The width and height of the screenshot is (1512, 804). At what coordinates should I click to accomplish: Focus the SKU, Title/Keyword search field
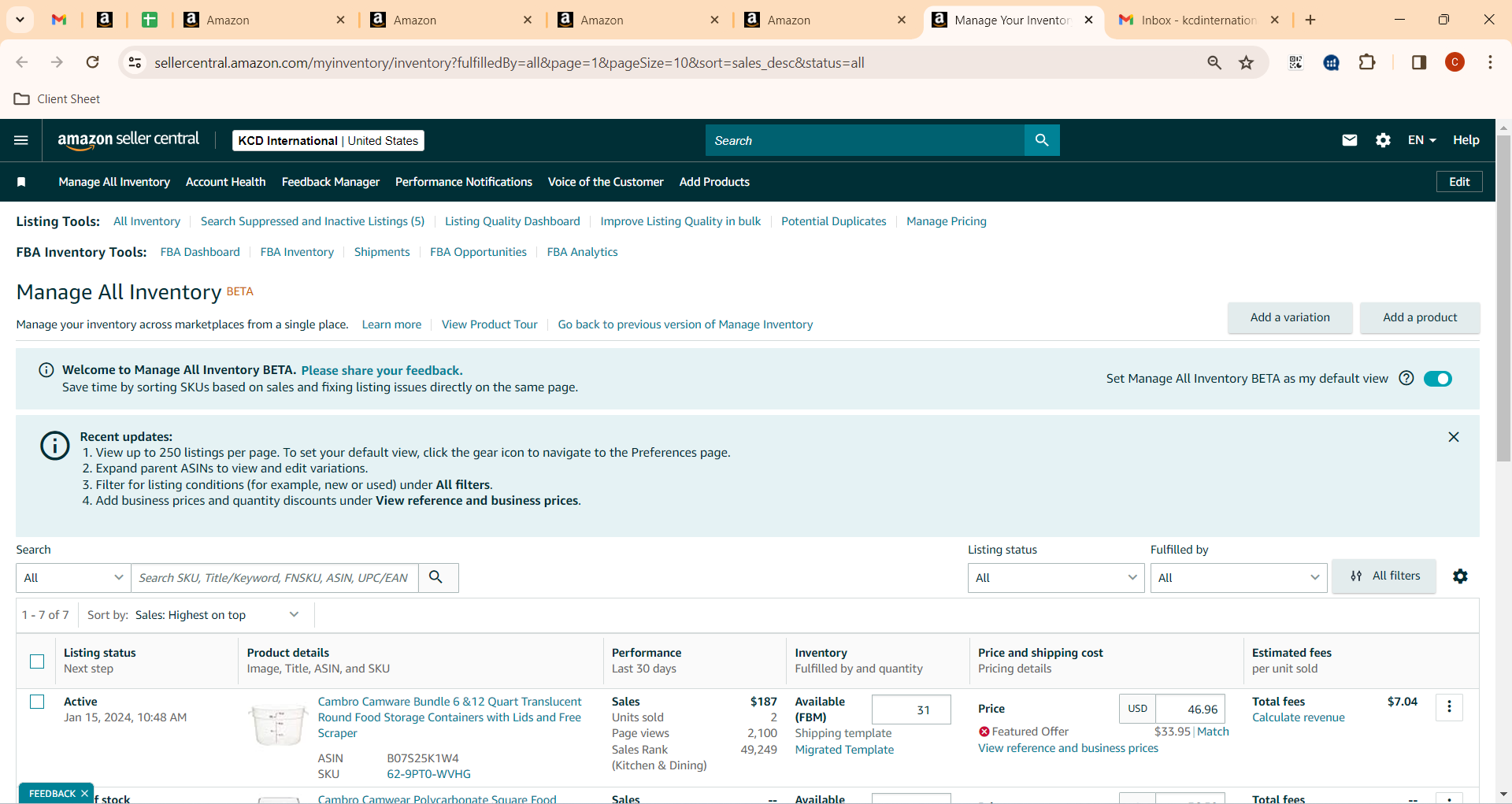tap(274, 577)
